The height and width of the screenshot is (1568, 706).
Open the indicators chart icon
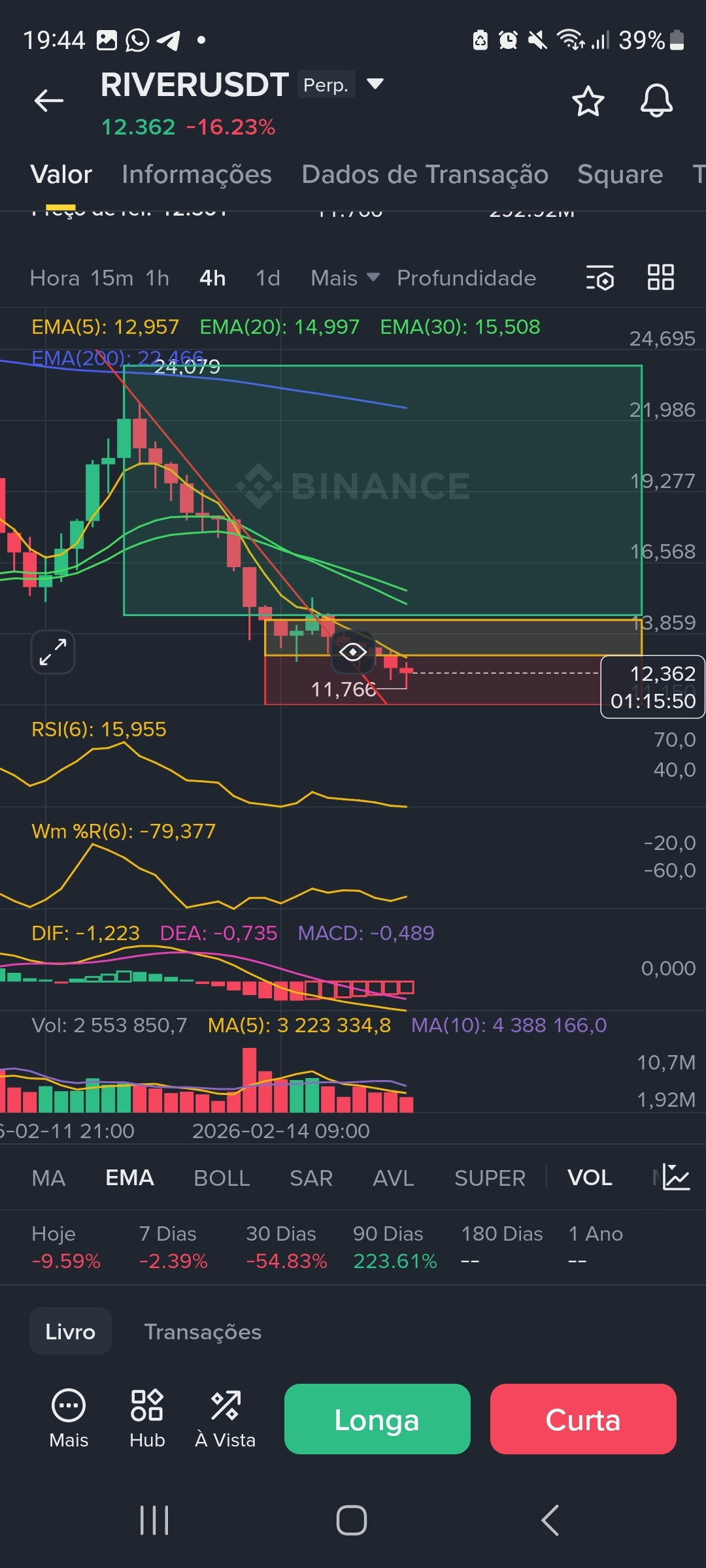click(x=676, y=1177)
